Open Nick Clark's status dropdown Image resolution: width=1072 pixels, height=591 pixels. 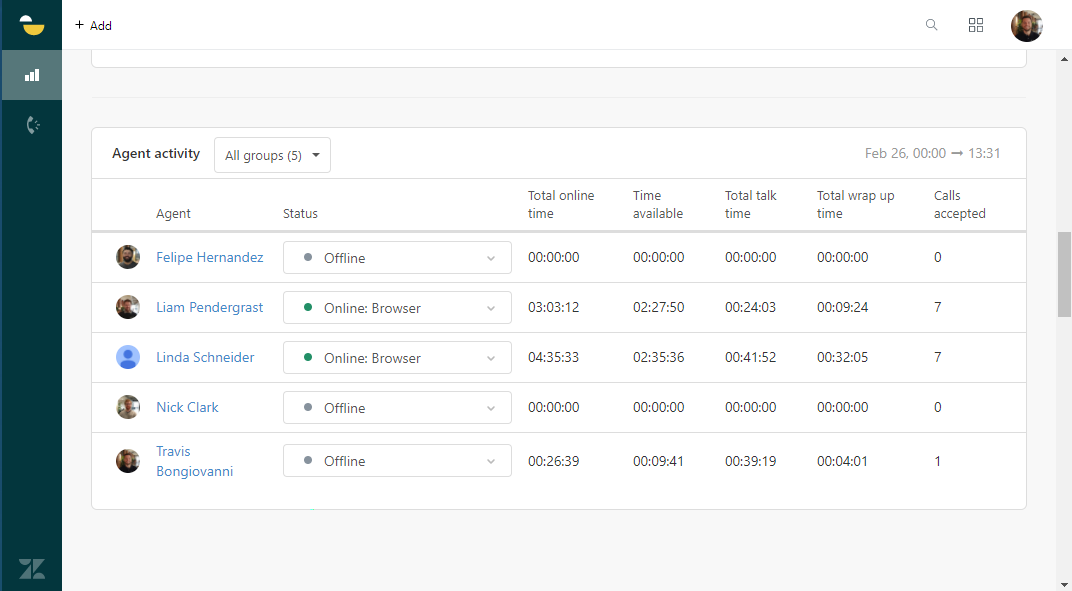coord(397,408)
